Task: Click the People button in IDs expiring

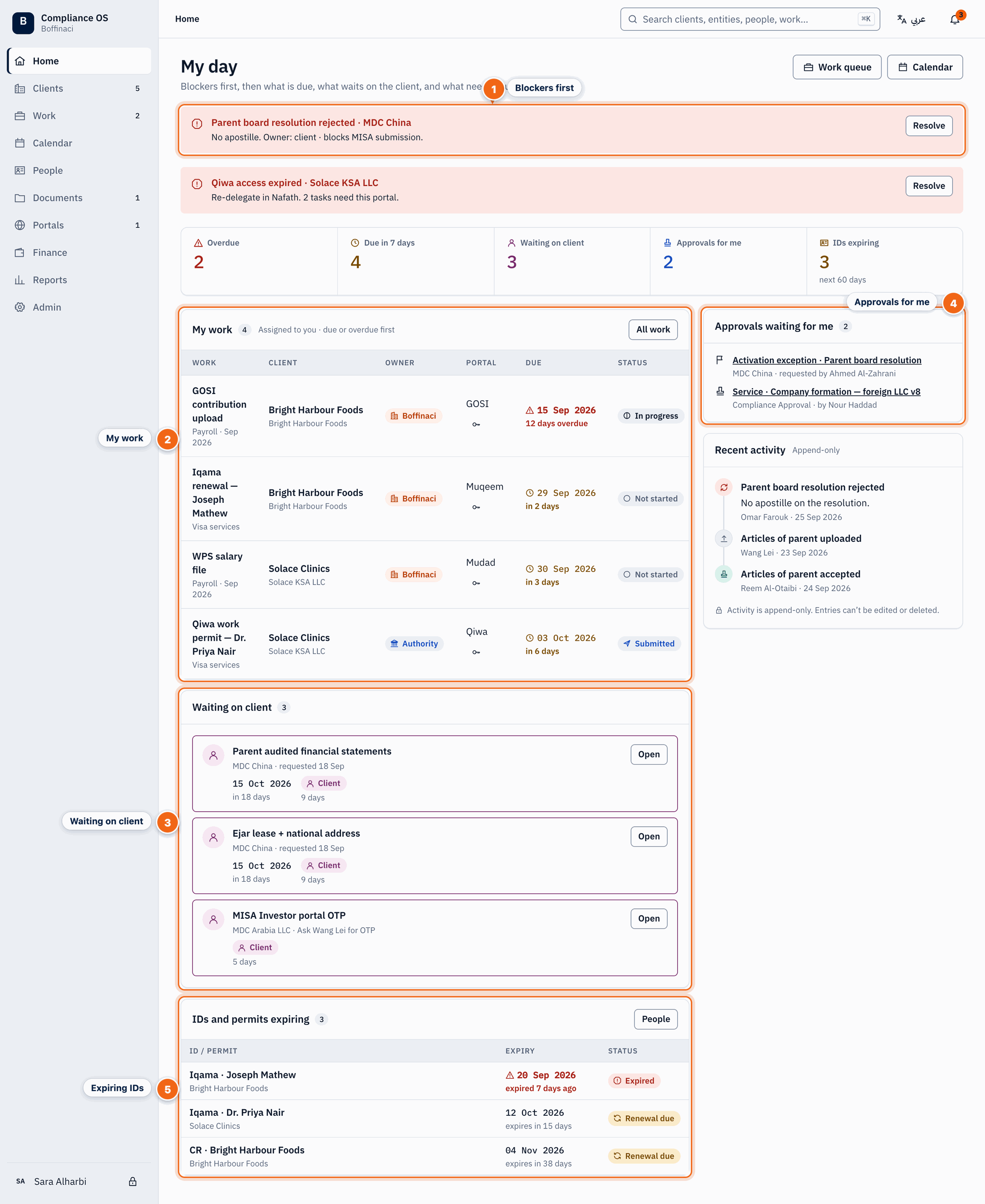Action: [656, 1019]
